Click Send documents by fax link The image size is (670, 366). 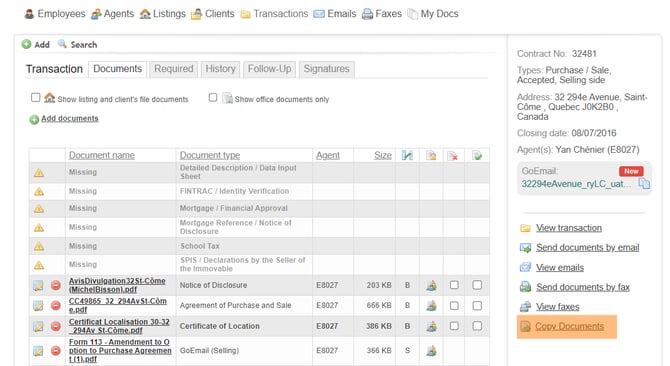[x=583, y=287]
